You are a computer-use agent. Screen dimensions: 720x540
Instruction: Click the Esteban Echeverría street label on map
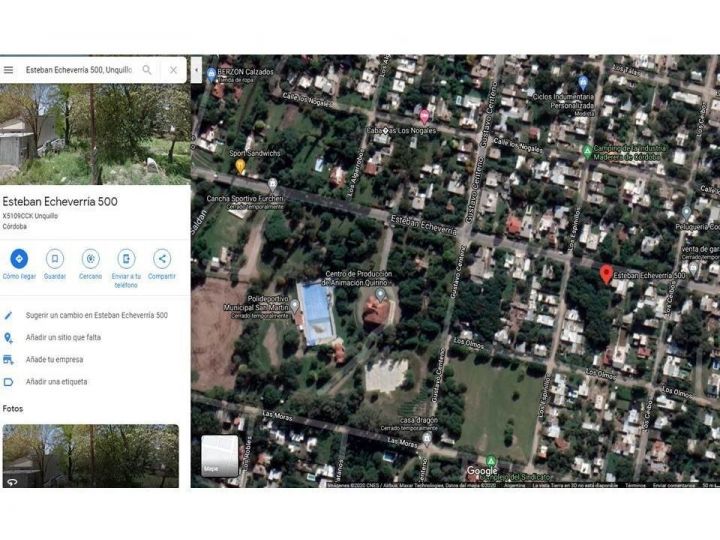click(423, 225)
